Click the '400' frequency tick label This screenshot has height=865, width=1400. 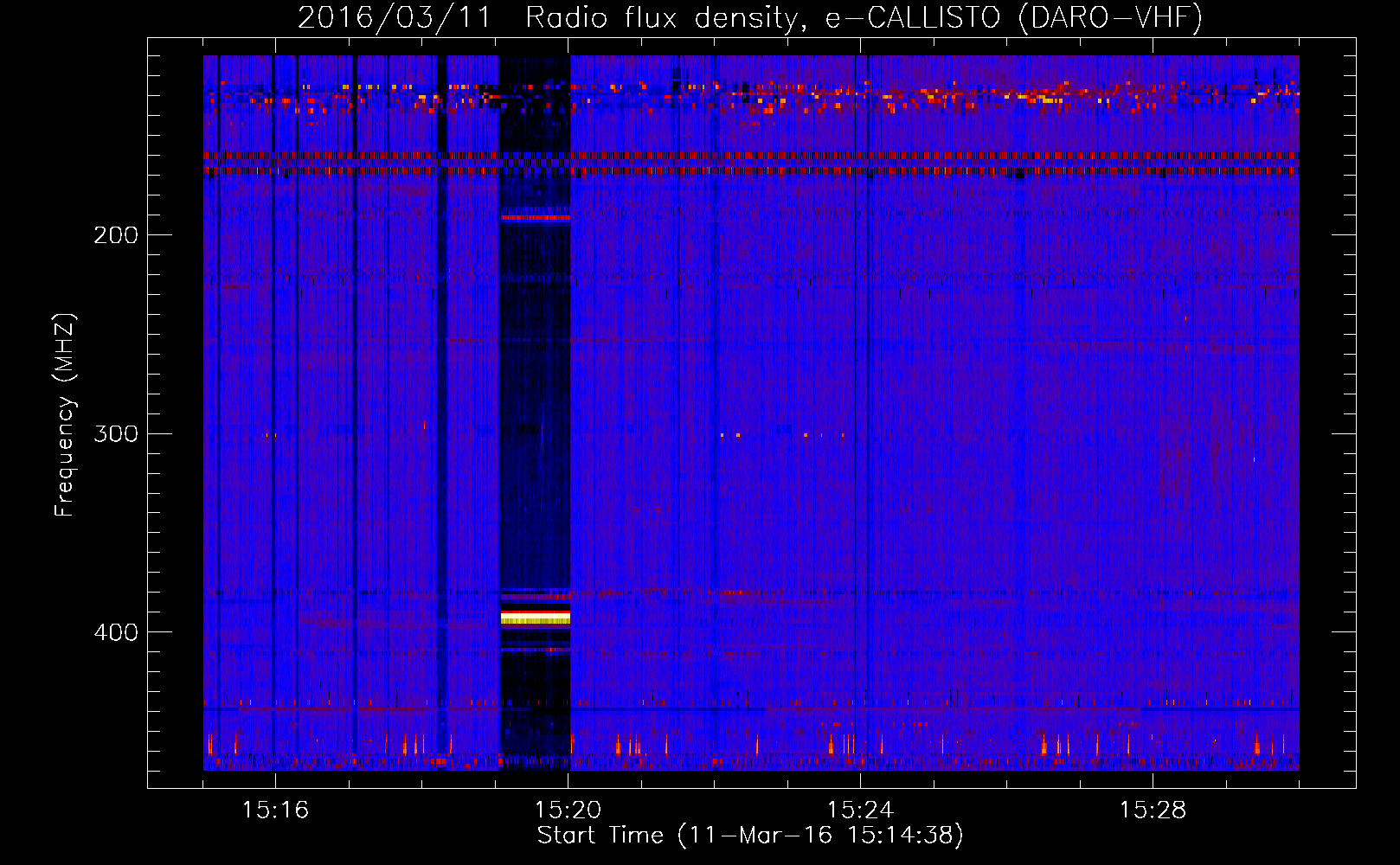pyautogui.click(x=116, y=633)
